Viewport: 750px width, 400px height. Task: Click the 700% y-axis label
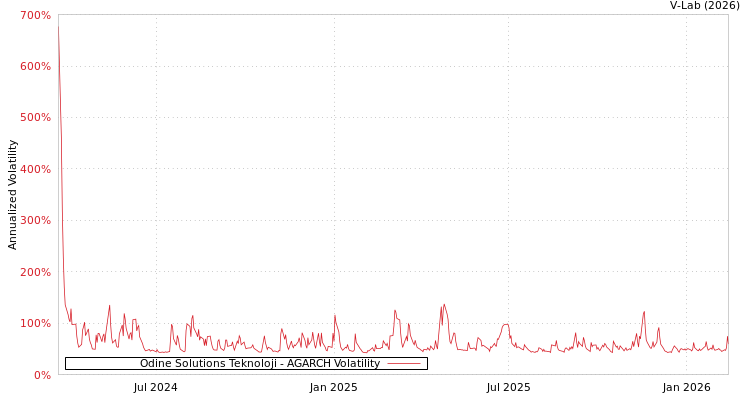click(x=35, y=15)
